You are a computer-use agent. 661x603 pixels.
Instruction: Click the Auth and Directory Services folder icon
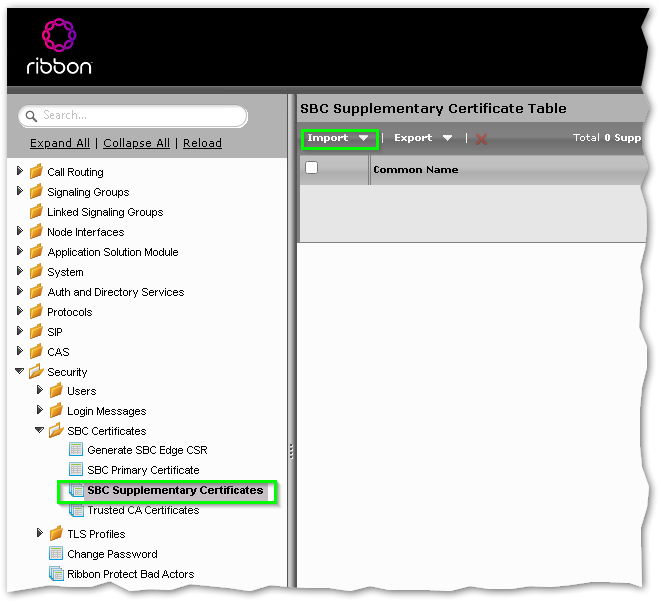(x=36, y=292)
